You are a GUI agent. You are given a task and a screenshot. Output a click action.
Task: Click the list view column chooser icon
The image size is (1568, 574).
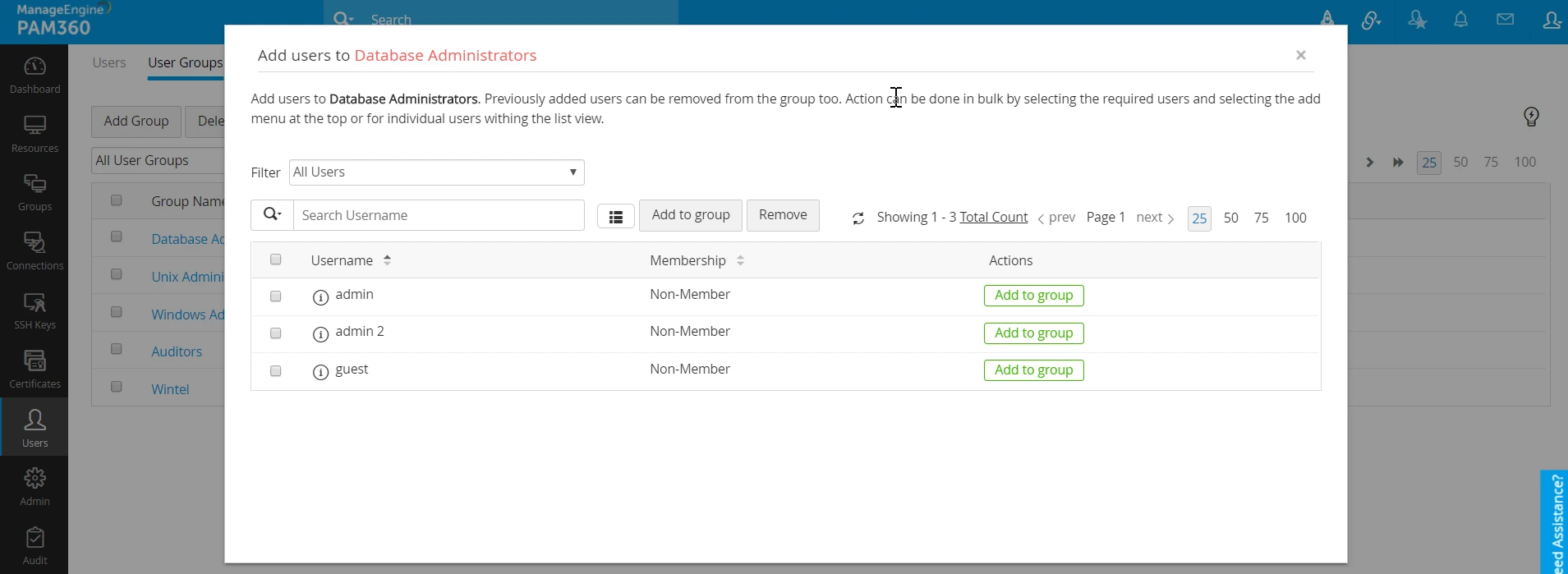tap(616, 217)
